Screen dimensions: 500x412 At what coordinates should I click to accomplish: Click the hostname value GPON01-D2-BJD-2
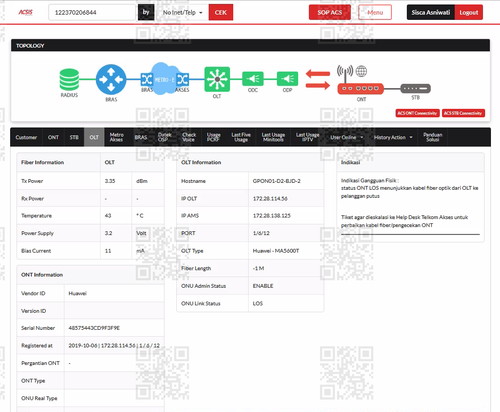coord(277,181)
